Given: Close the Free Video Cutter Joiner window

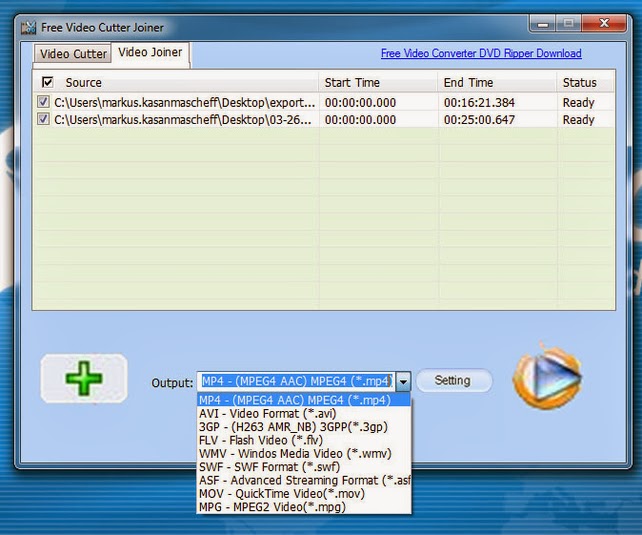Looking at the screenshot, I should tap(604, 23).
